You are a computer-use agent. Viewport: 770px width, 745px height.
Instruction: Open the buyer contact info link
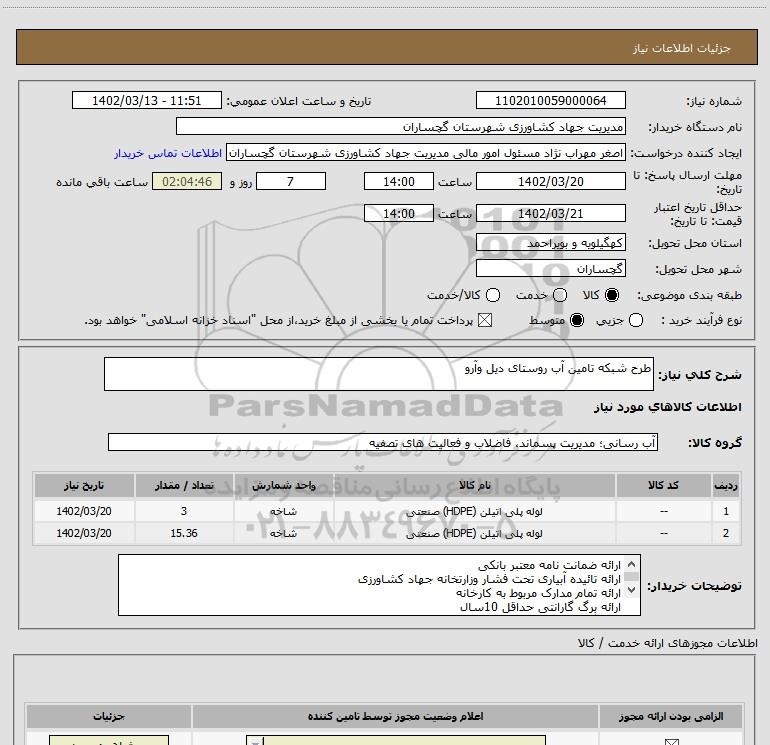click(x=168, y=153)
